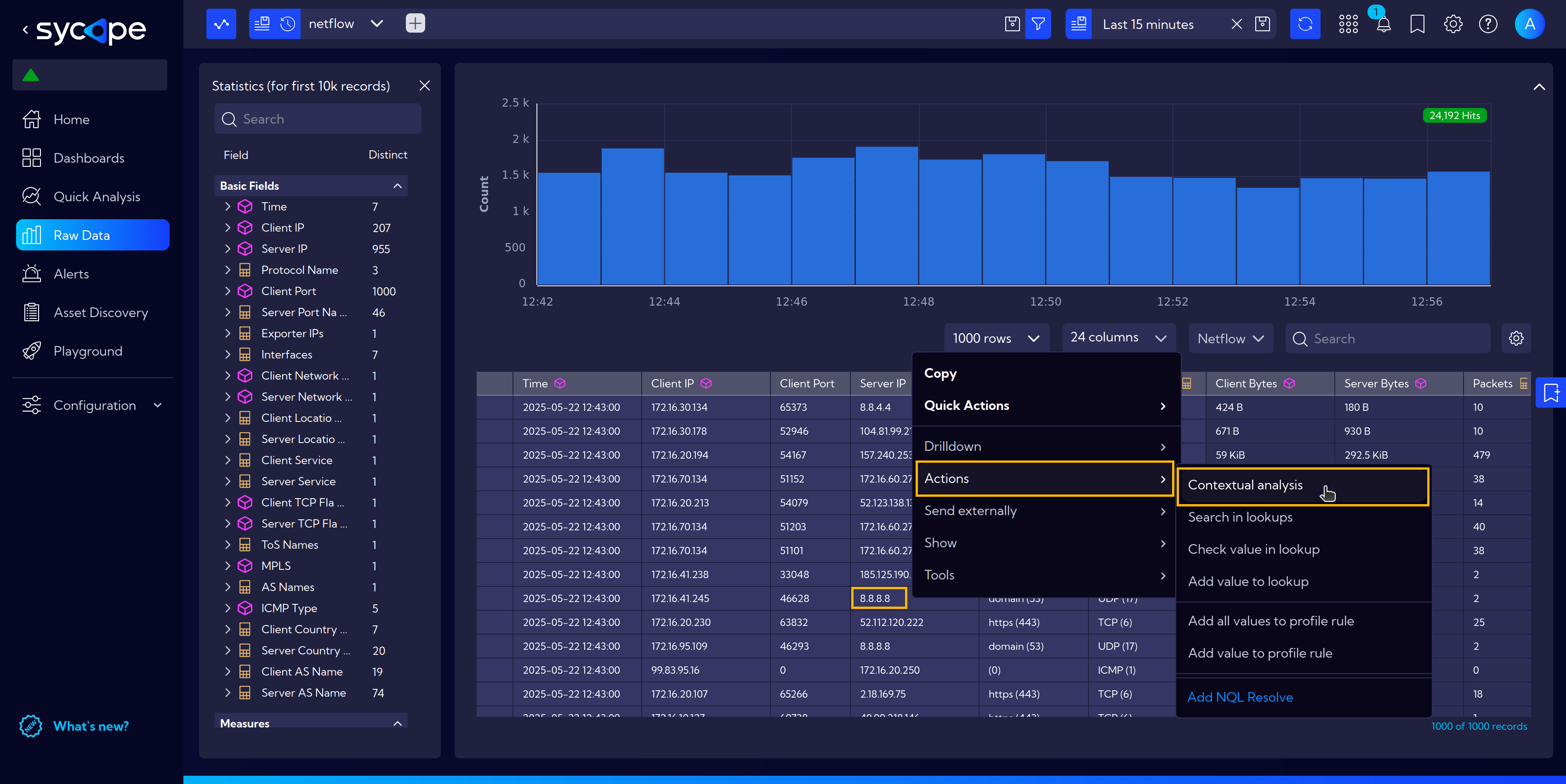The width and height of the screenshot is (1566, 784).
Task: Save the time range preset
Action: coord(1263,24)
